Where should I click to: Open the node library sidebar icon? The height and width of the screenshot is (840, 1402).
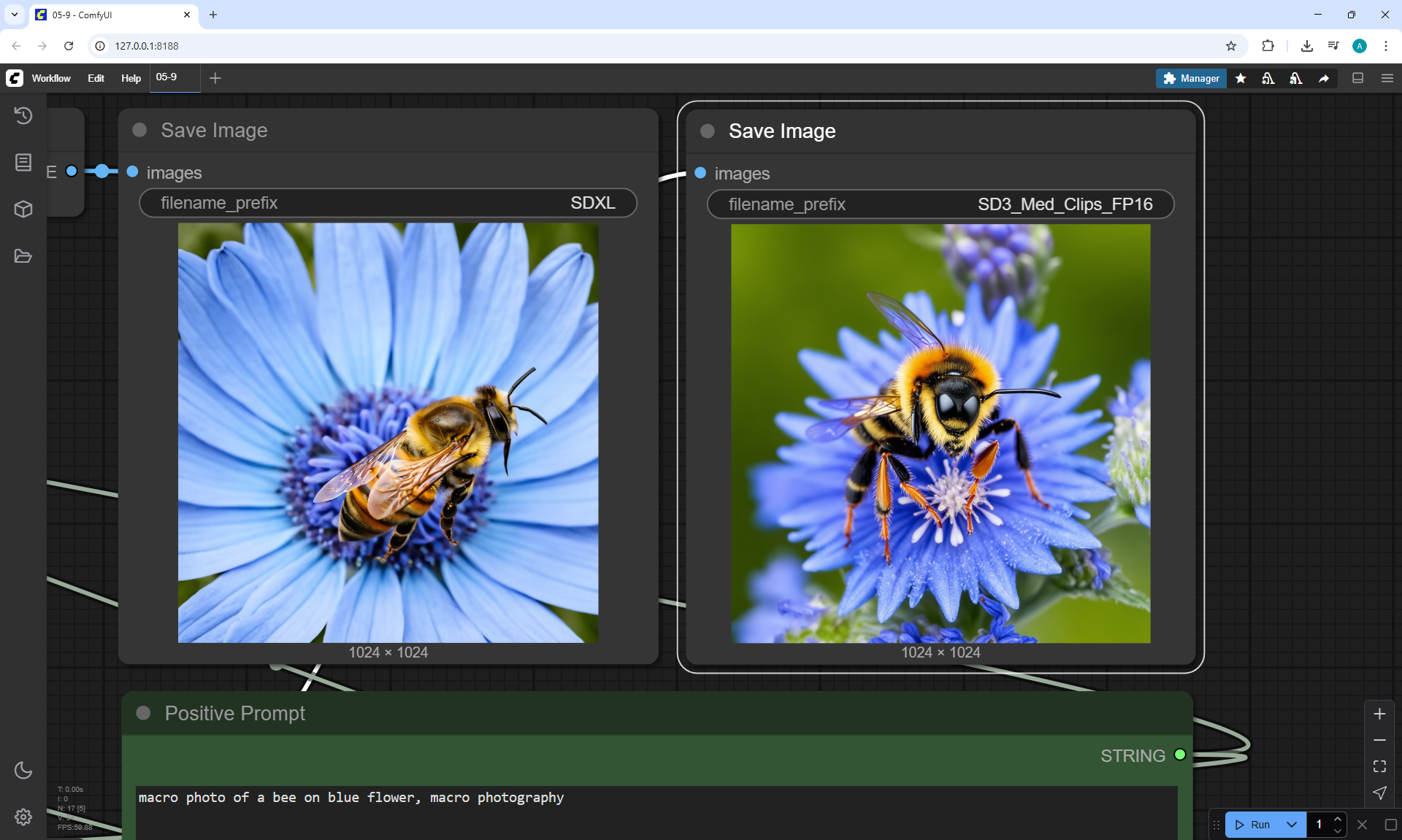(x=23, y=162)
